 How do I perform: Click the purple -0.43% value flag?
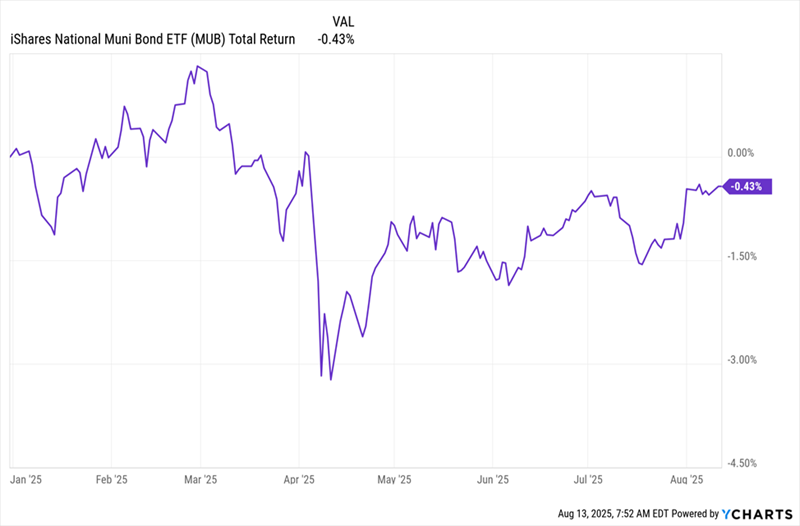pos(746,186)
